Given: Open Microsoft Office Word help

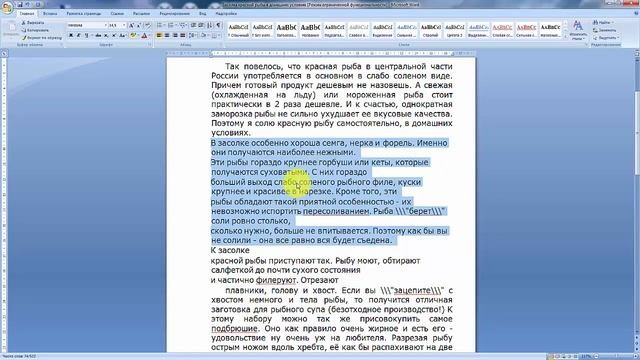Looking at the screenshot, I should click(636, 13).
